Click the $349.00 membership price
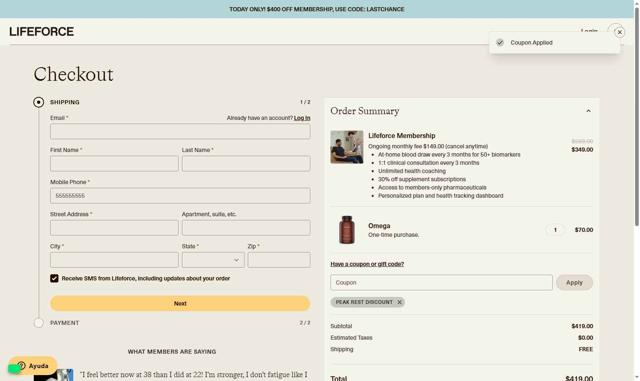The image size is (640, 381). tap(582, 149)
